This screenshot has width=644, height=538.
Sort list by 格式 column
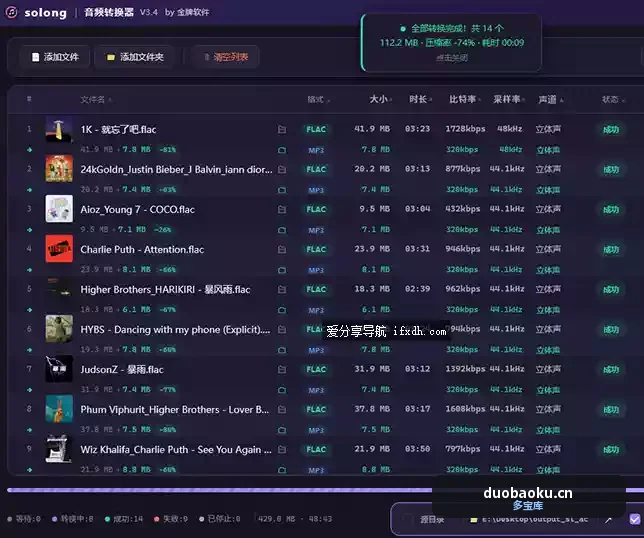click(318, 99)
